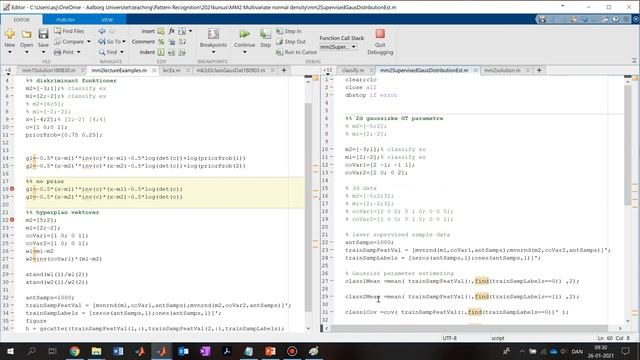
Task: Open Chrome from the taskbar
Action: pos(74,351)
